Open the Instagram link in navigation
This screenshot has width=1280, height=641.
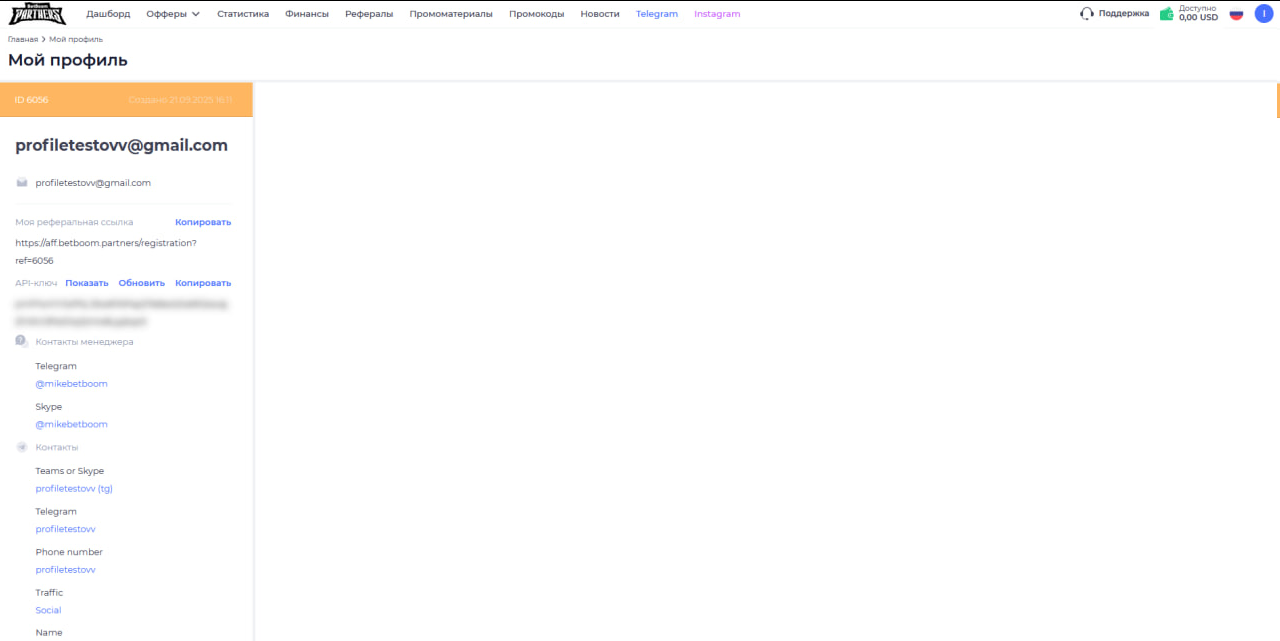point(717,14)
